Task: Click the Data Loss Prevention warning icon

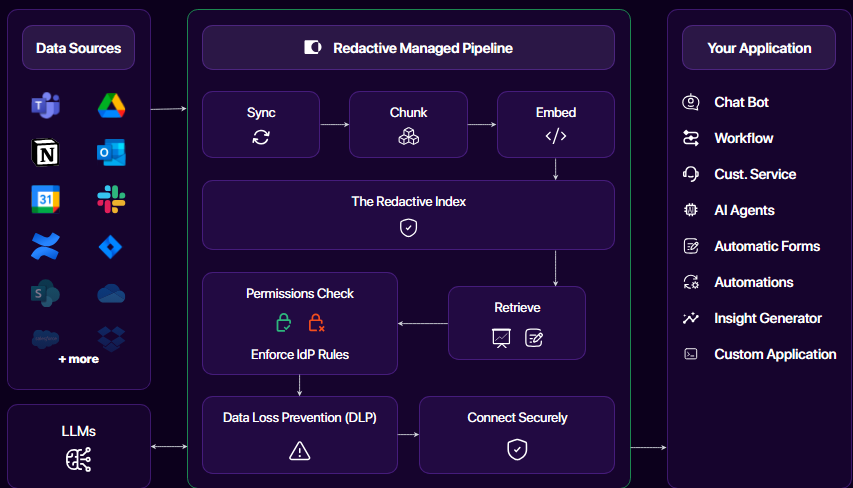Action: tap(299, 450)
